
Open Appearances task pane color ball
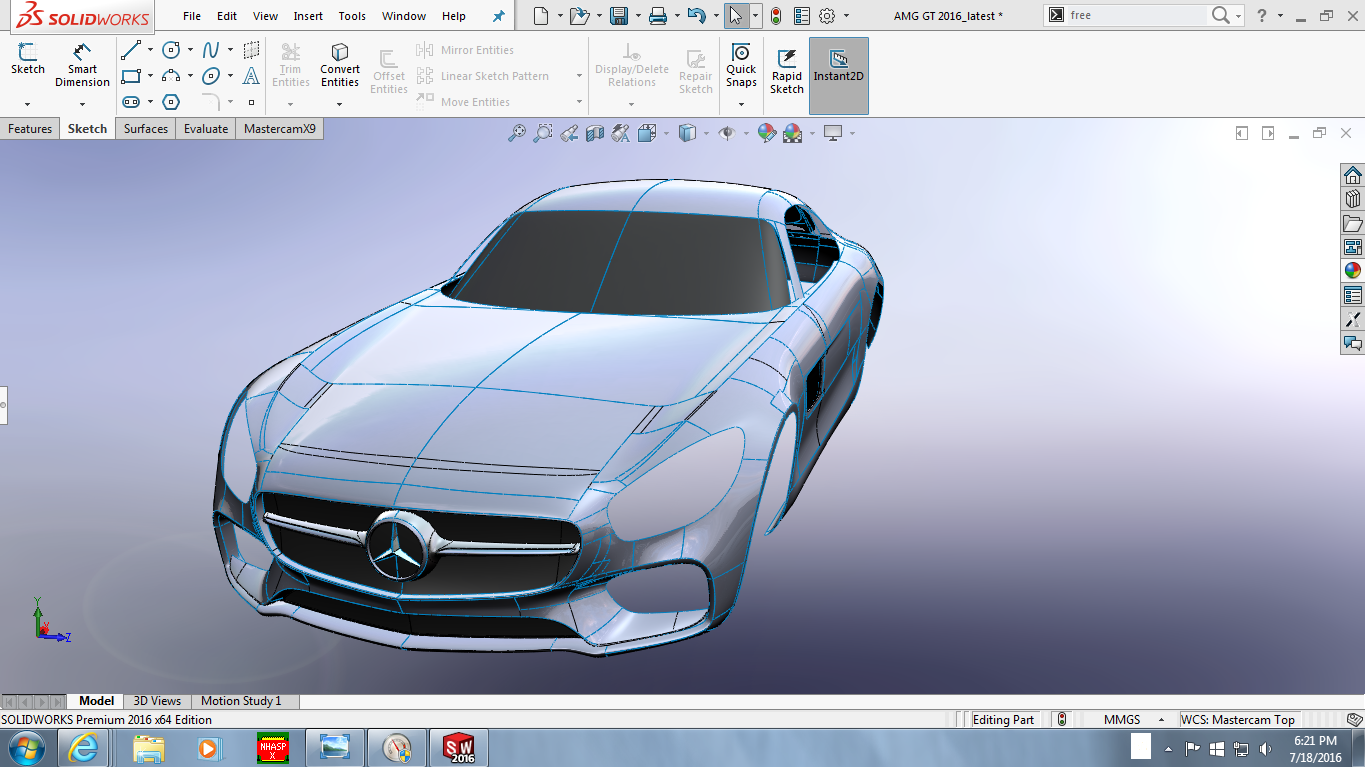point(1352,270)
